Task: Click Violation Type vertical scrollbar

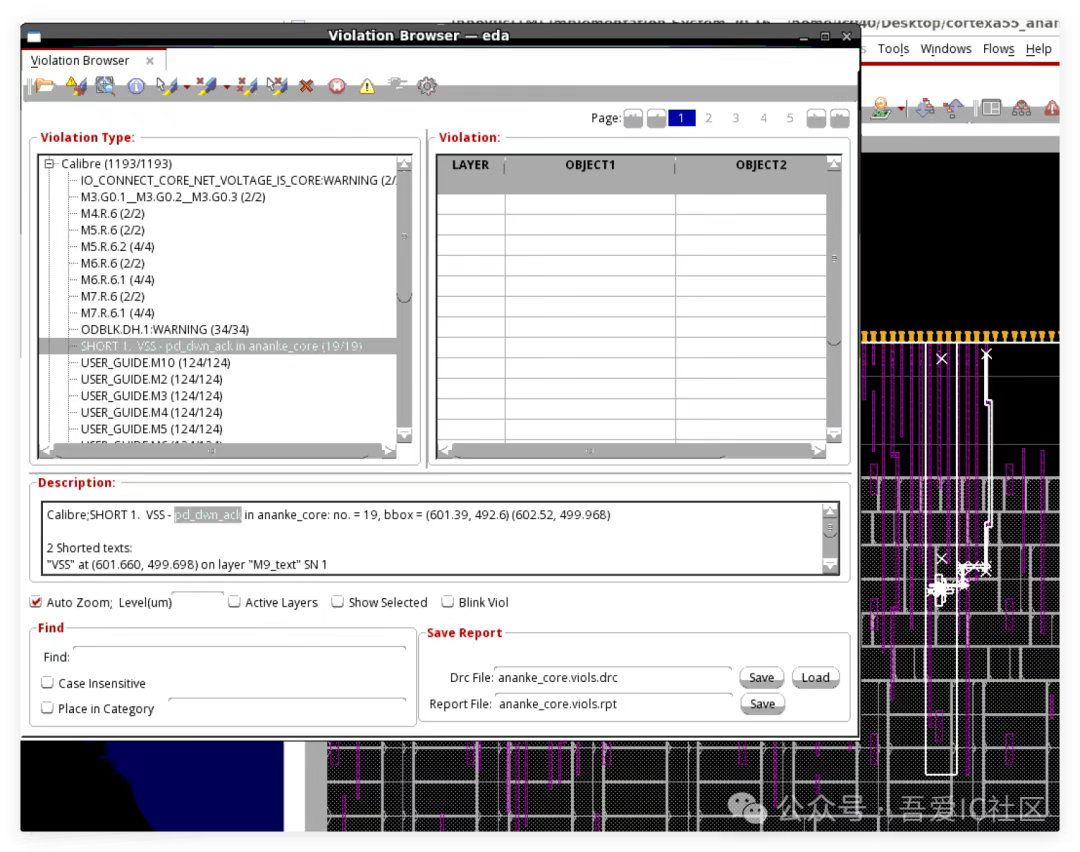Action: point(404,299)
